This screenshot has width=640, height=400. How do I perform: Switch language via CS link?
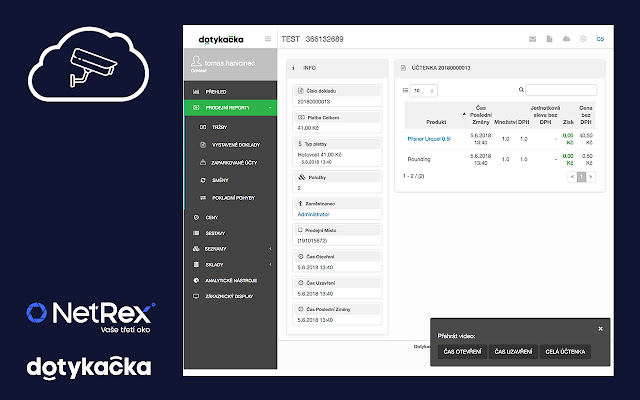pyautogui.click(x=600, y=39)
